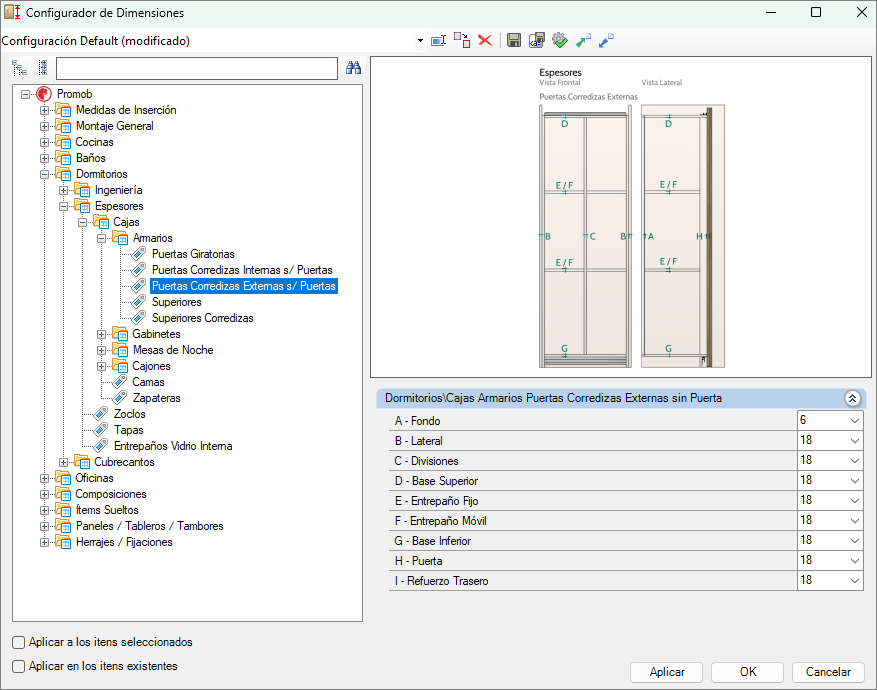877x690 pixels.
Task: Click the save-as icon with stacked disks
Action: [x=537, y=40]
